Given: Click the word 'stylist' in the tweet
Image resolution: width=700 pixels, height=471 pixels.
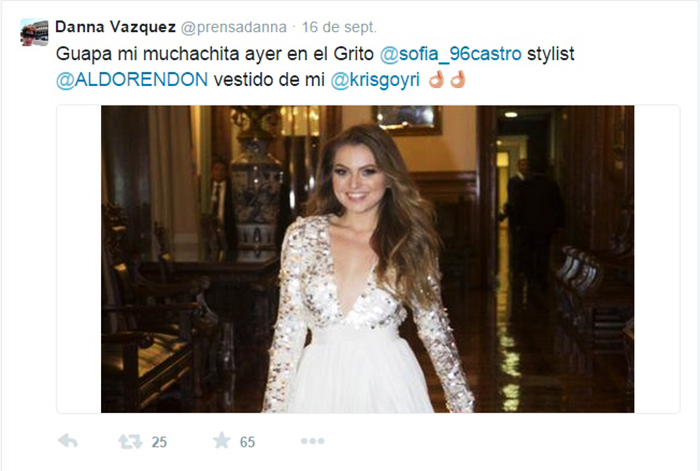Looking at the screenshot, I should (550, 54).
